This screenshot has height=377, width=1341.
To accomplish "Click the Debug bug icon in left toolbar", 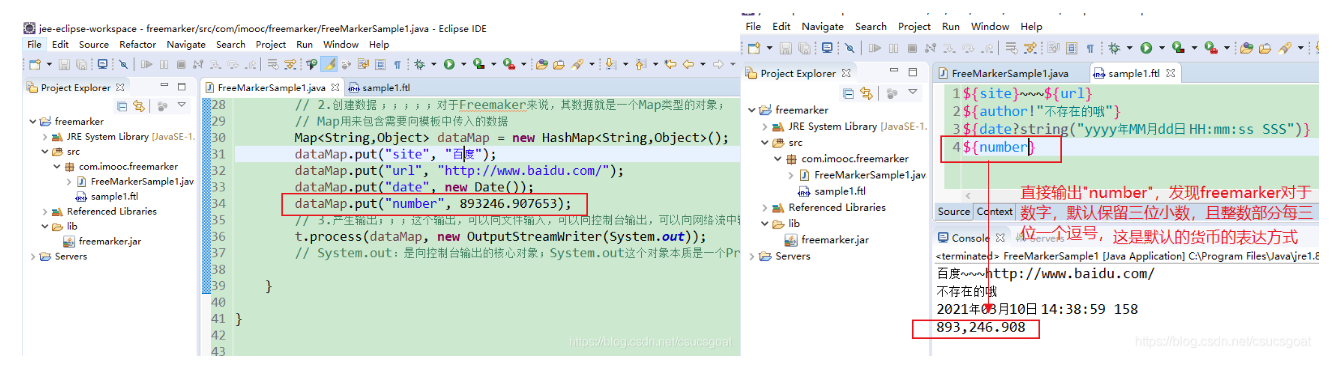I will pyautogui.click(x=419, y=64).
